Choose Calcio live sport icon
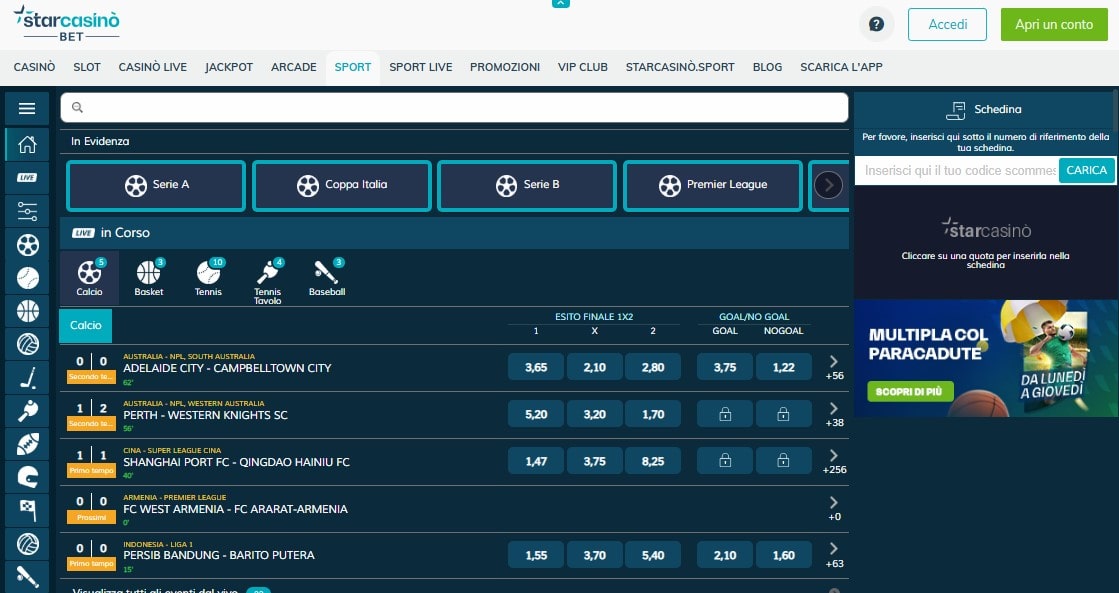The width and height of the screenshot is (1119, 593). (89, 278)
